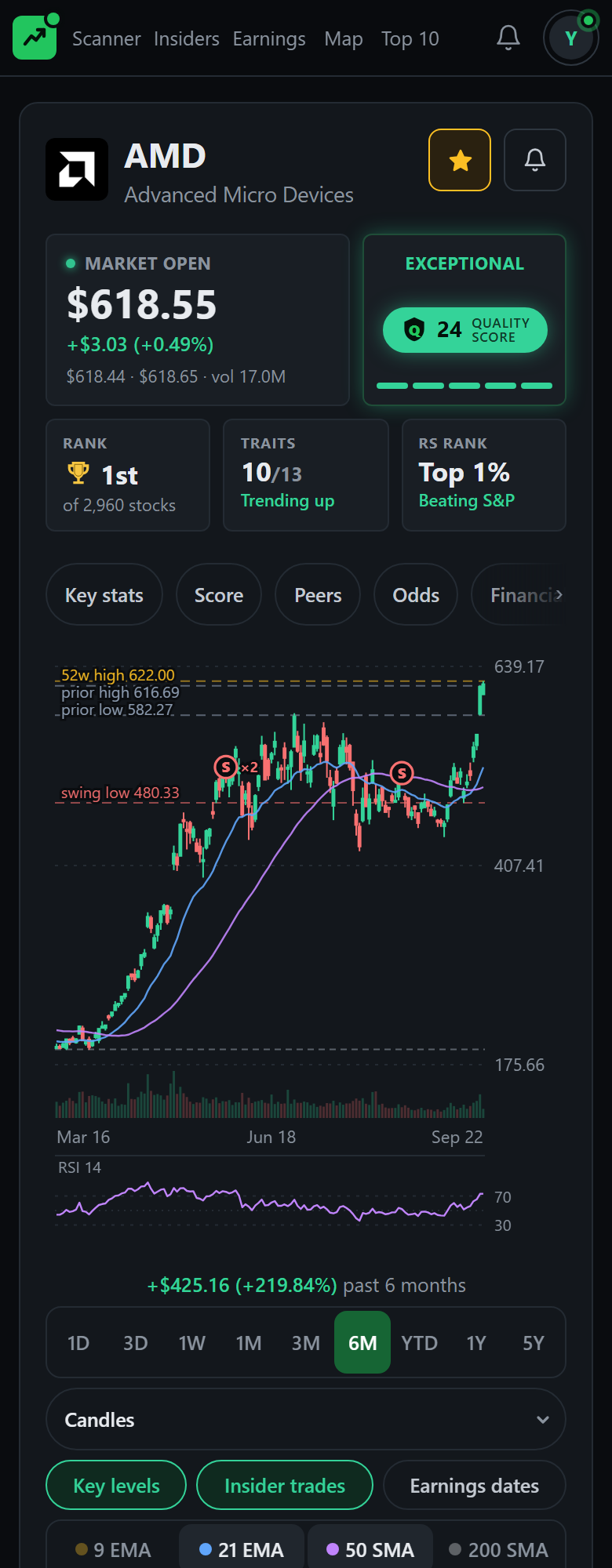Click the first S insider marker with x2
Screen dimensions: 612x1568
tap(226, 767)
